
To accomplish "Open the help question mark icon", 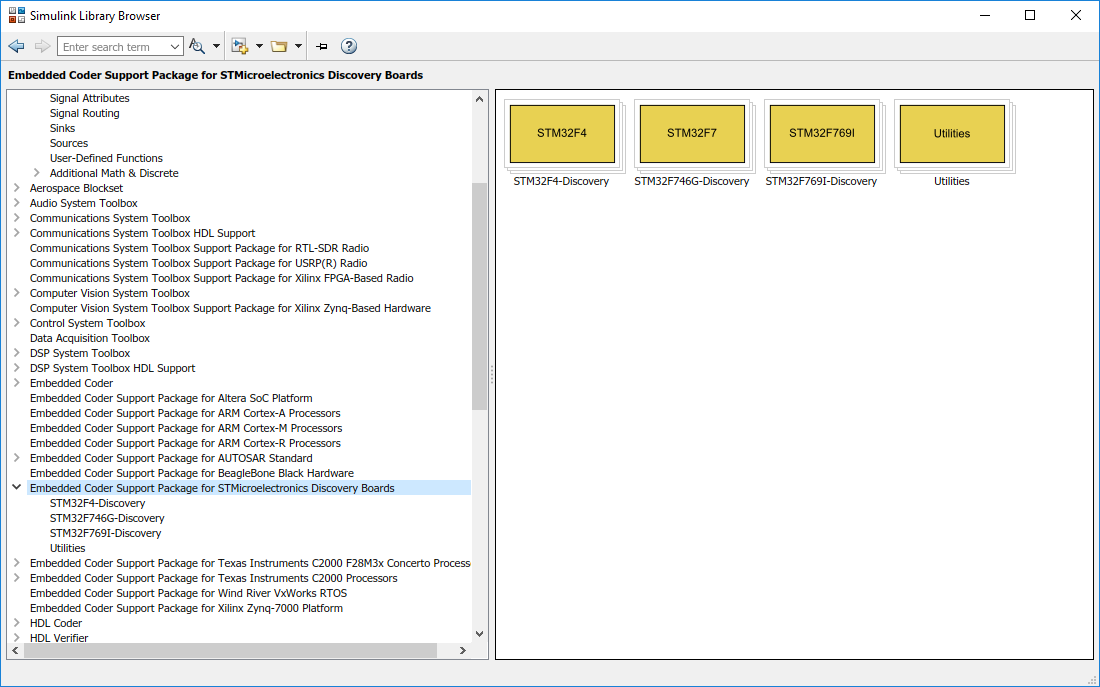I will [x=349, y=46].
